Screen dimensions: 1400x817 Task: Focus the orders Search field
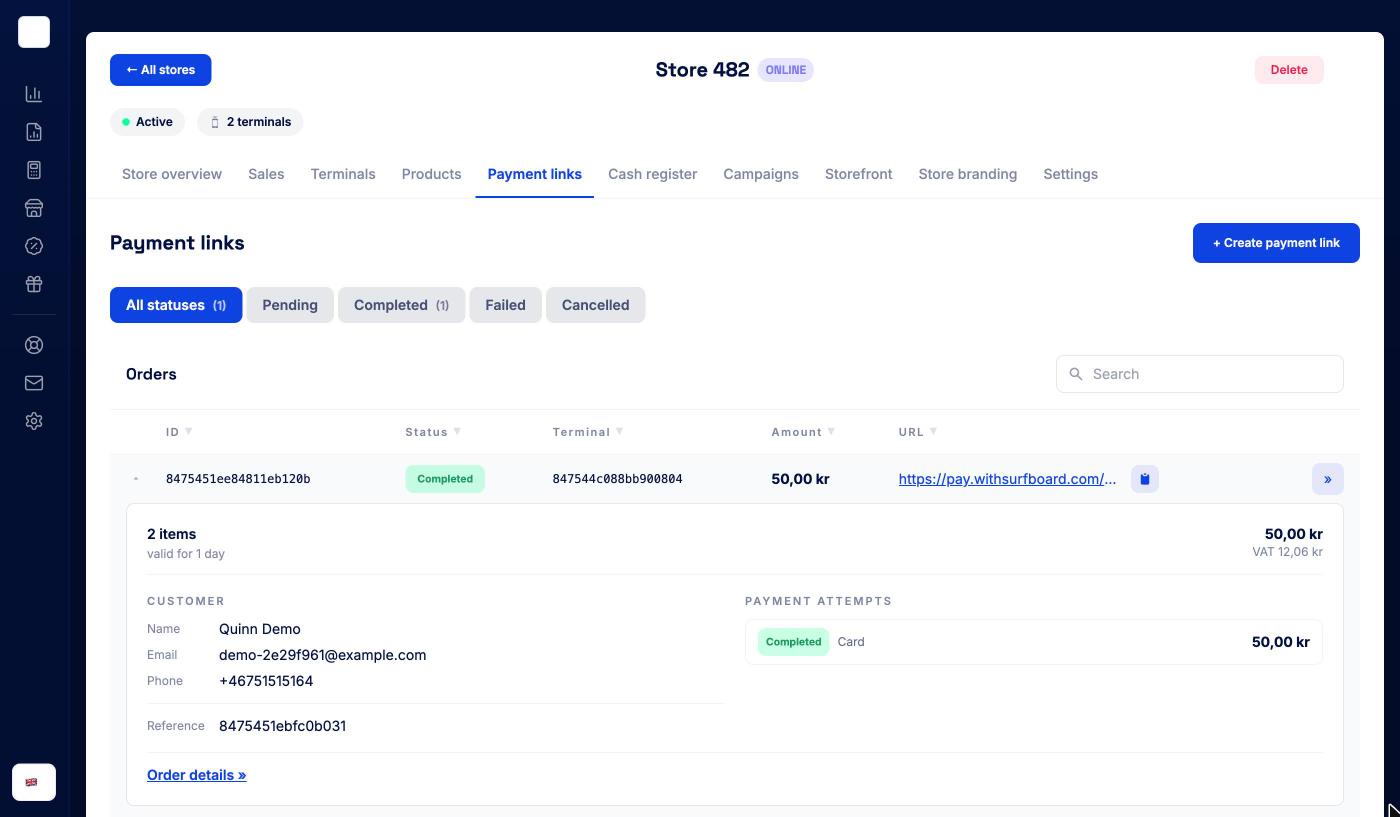pyautogui.click(x=1200, y=374)
